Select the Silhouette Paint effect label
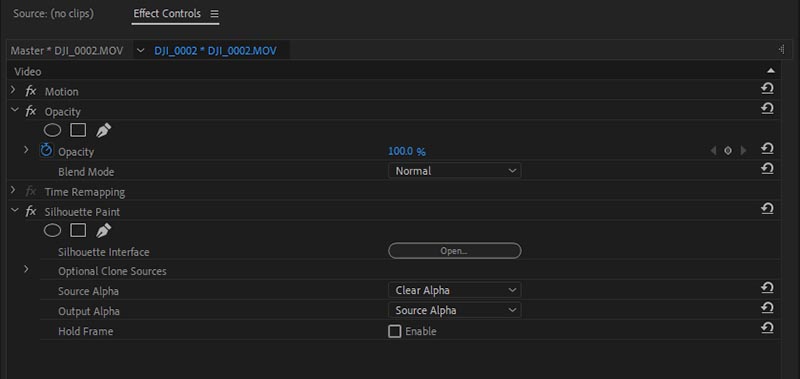Screen dimensions: 800x379 coord(82,212)
